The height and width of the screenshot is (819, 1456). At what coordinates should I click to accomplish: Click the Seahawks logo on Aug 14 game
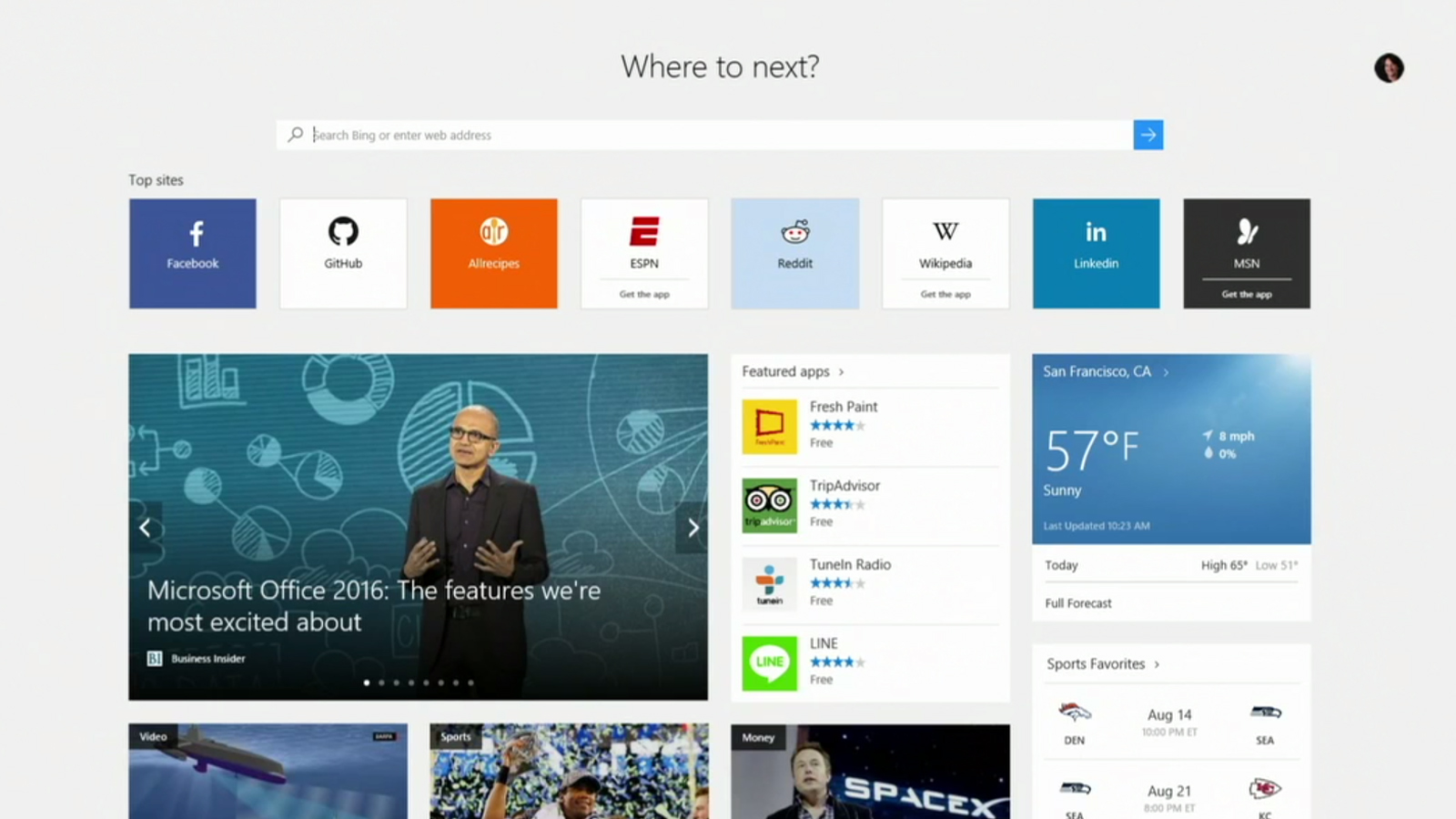pos(1265,713)
